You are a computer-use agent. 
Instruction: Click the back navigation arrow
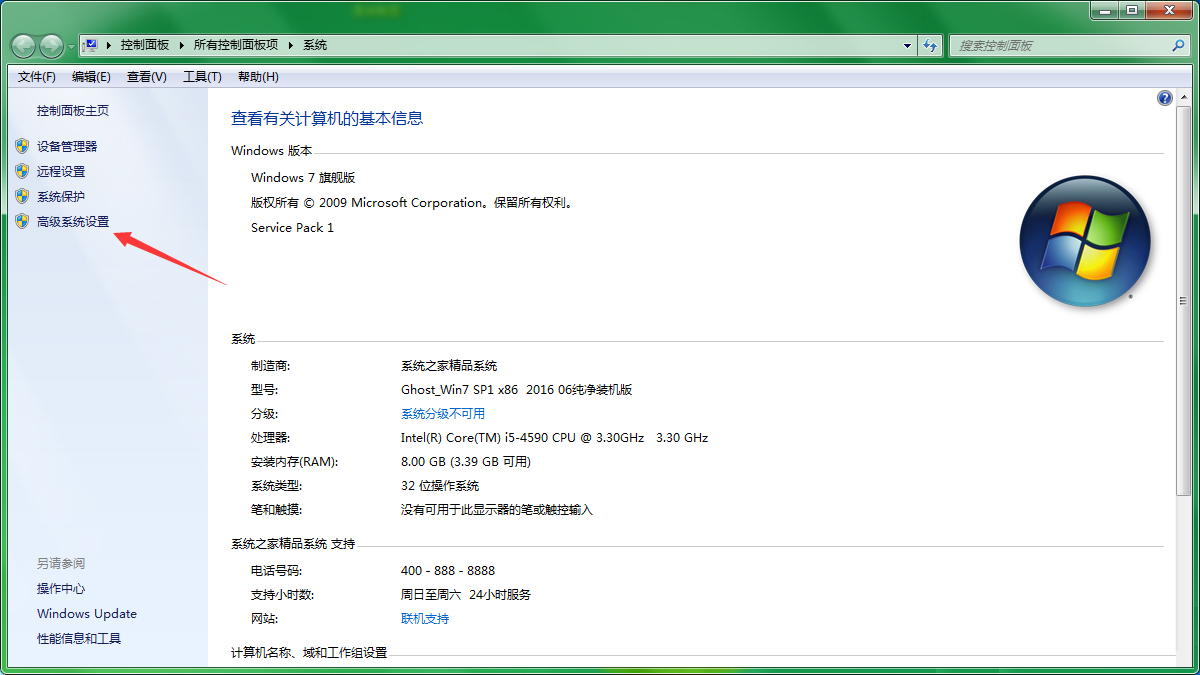(x=22, y=45)
